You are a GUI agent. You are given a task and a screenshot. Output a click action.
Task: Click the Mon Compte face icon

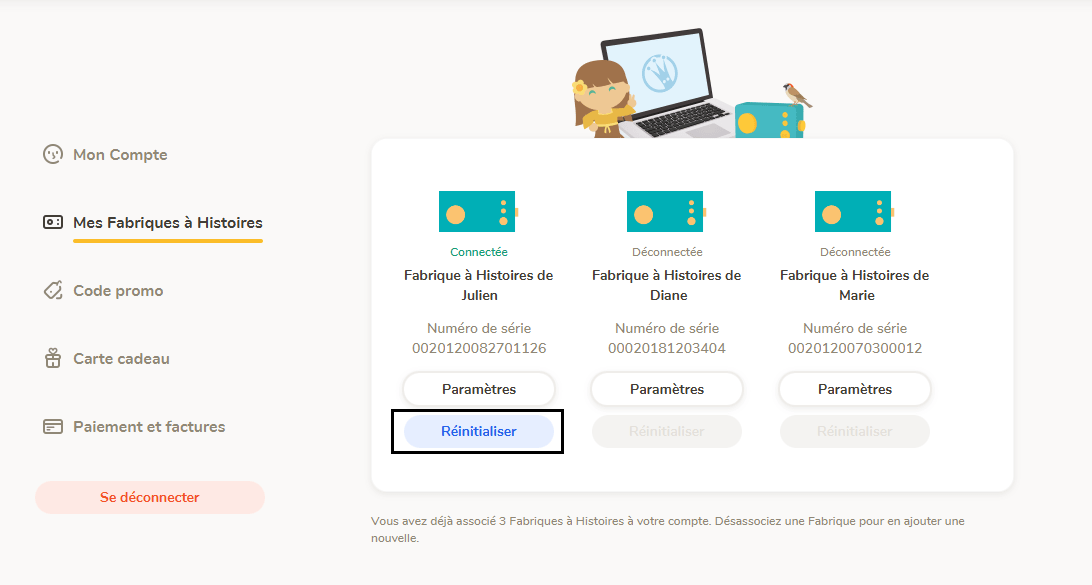[x=53, y=154]
